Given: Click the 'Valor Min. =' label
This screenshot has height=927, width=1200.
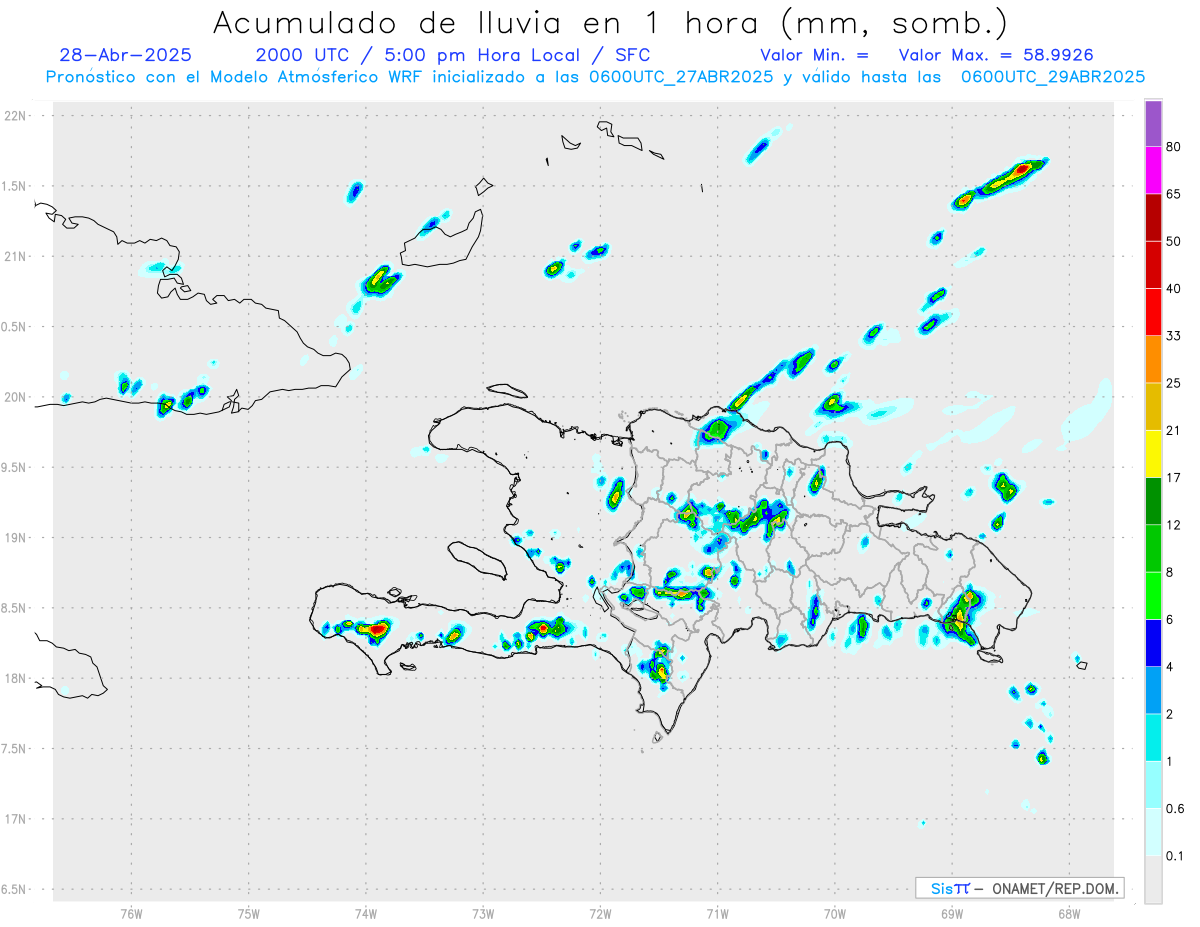Looking at the screenshot, I should tap(814, 55).
